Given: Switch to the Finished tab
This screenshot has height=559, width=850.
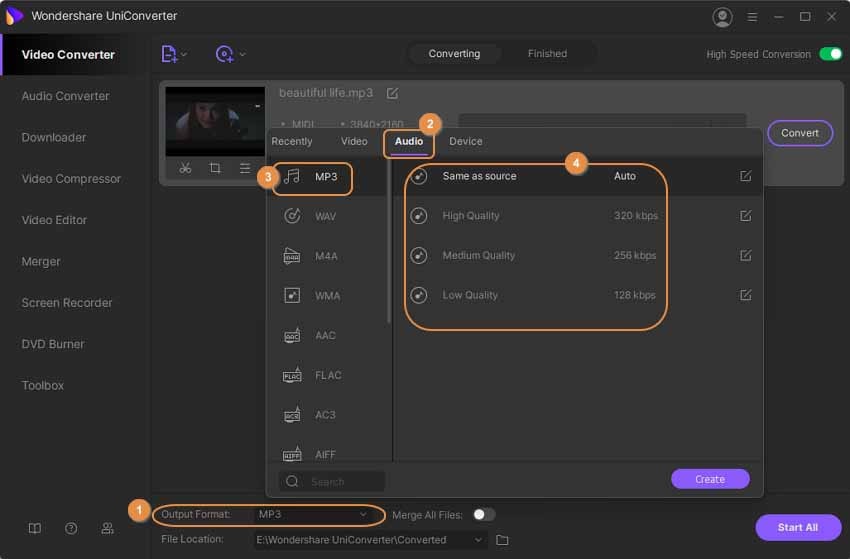Looking at the screenshot, I should pos(547,54).
